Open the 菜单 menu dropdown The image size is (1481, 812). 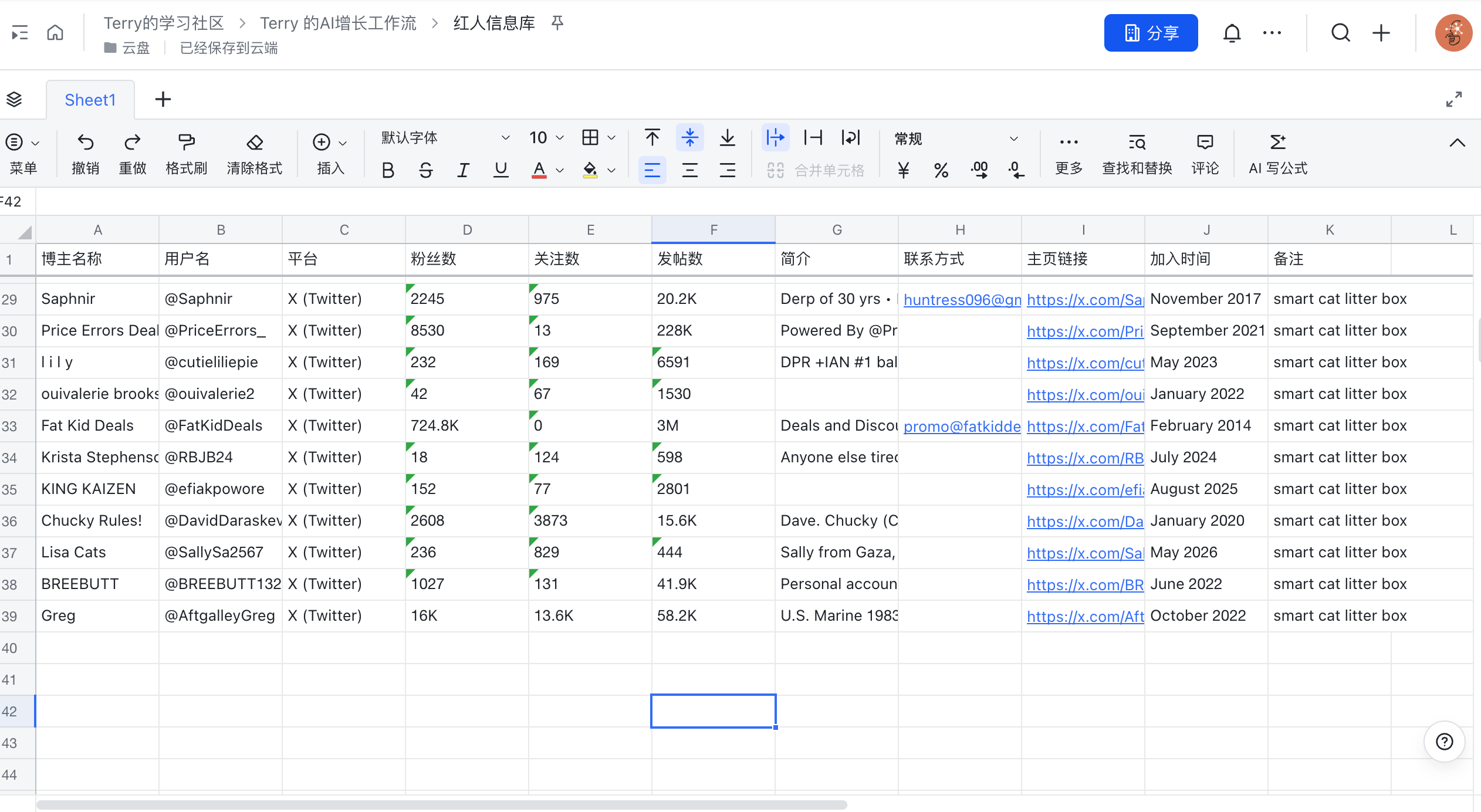pyautogui.click(x=23, y=154)
